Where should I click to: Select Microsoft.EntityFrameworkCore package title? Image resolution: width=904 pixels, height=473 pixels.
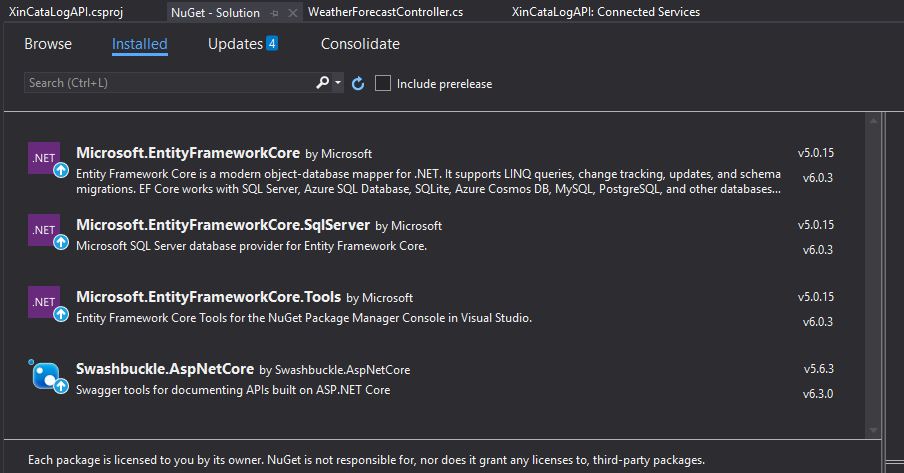click(188, 153)
